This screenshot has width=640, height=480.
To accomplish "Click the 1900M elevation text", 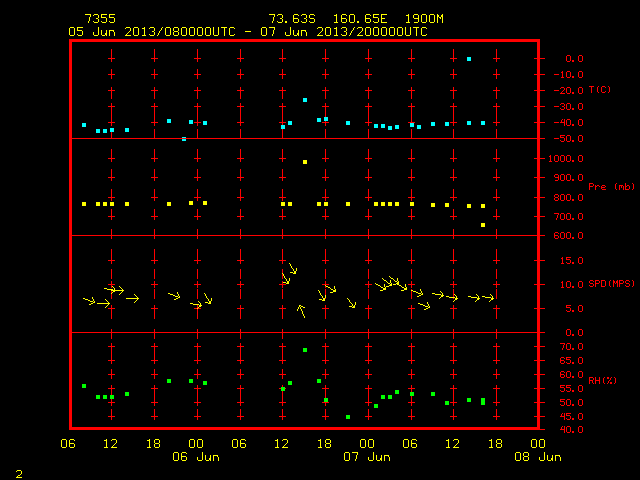I will (x=424, y=19).
